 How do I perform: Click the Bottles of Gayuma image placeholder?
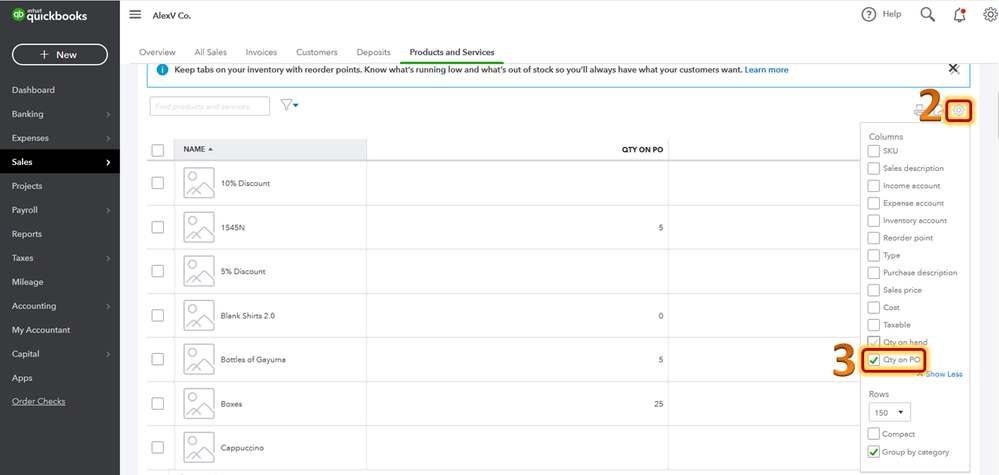(x=199, y=359)
